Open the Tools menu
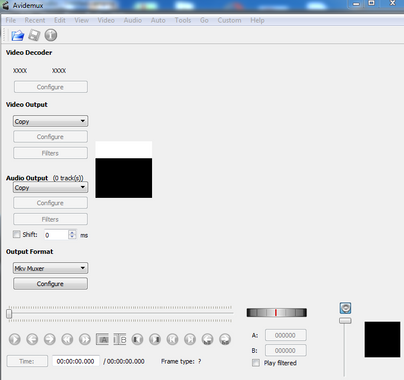Viewport: 404px width, 380px height. 183,20
